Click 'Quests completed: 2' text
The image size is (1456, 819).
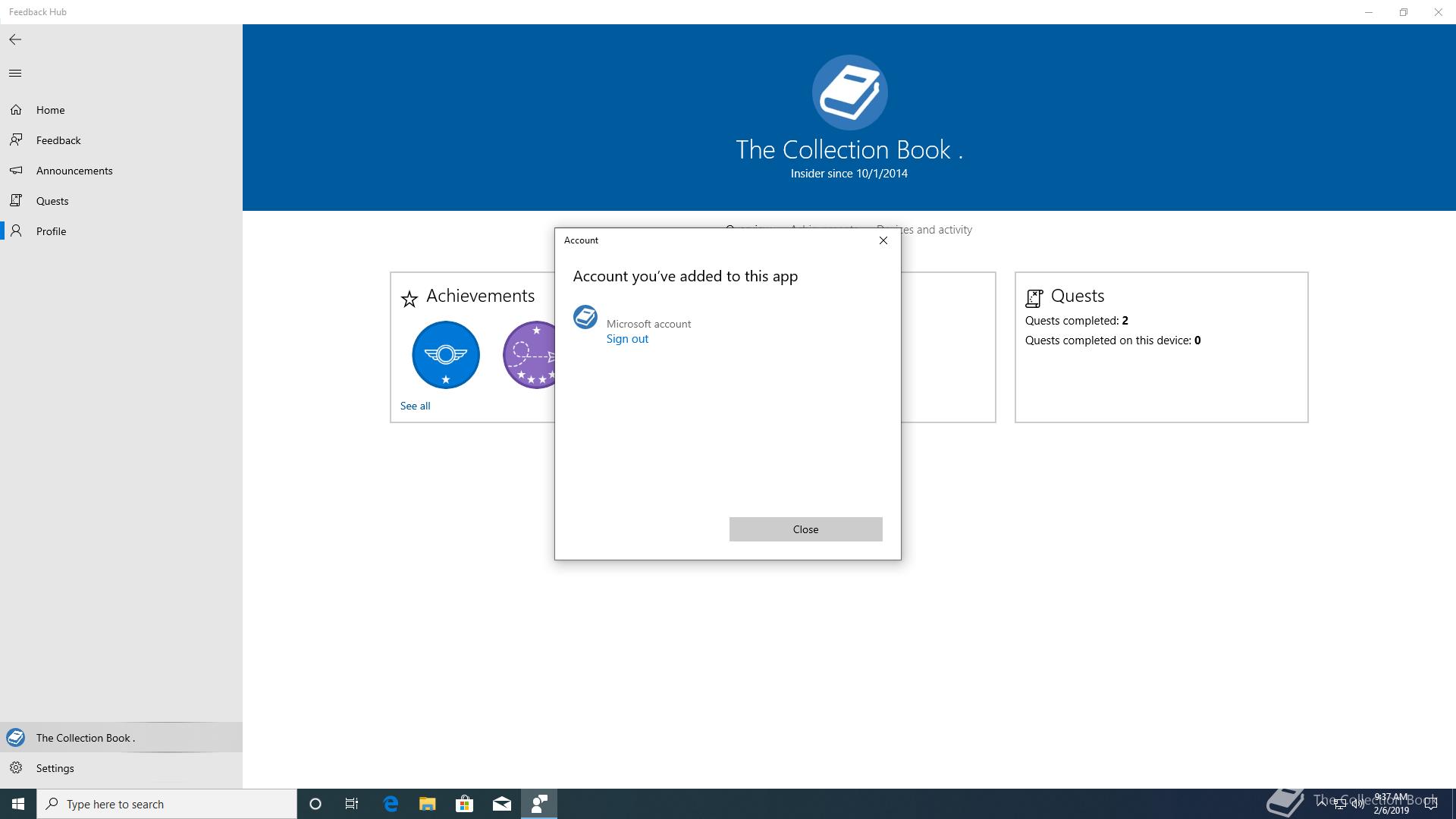1076,321
